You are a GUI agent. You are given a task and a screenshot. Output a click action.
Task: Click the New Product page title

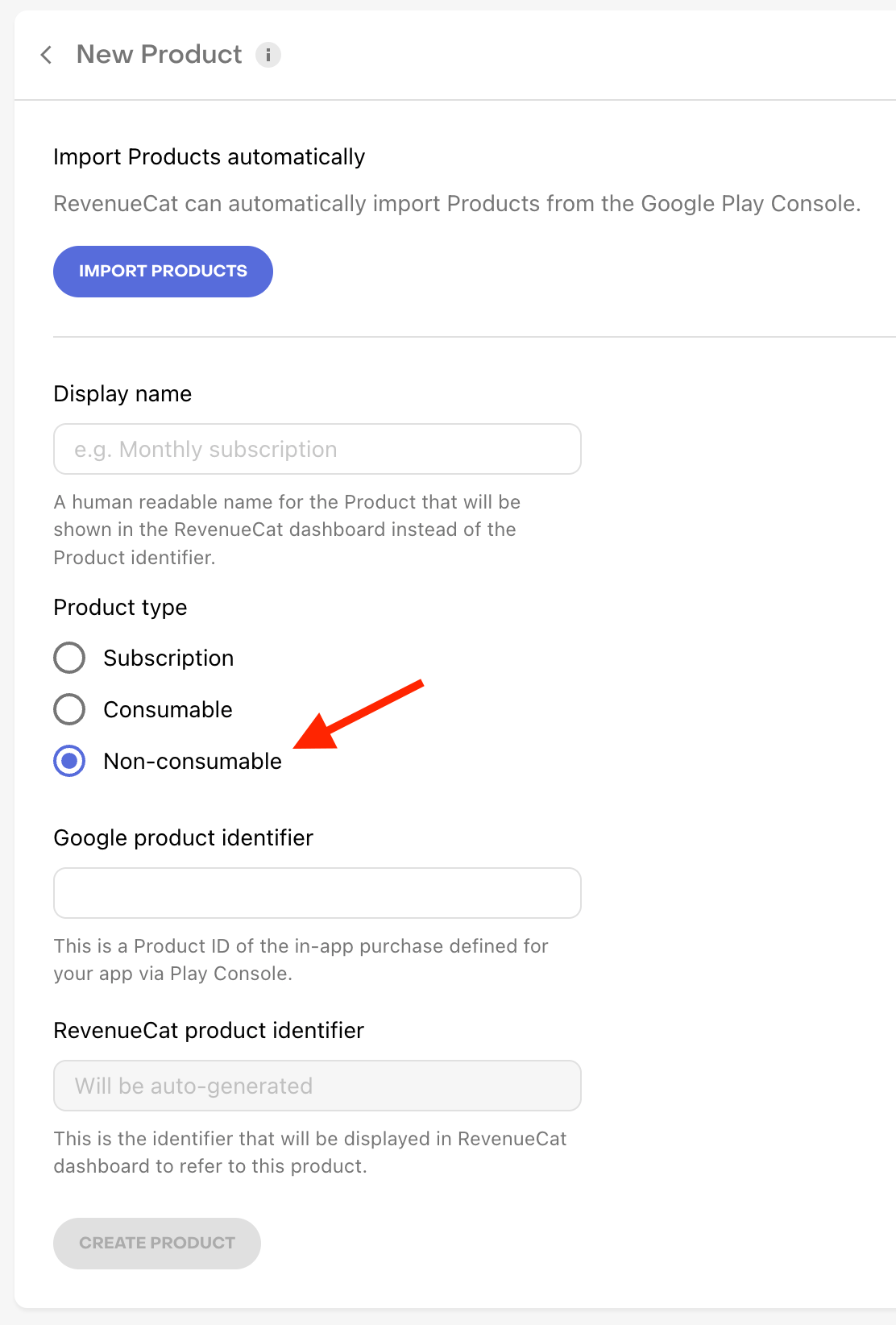coord(159,55)
